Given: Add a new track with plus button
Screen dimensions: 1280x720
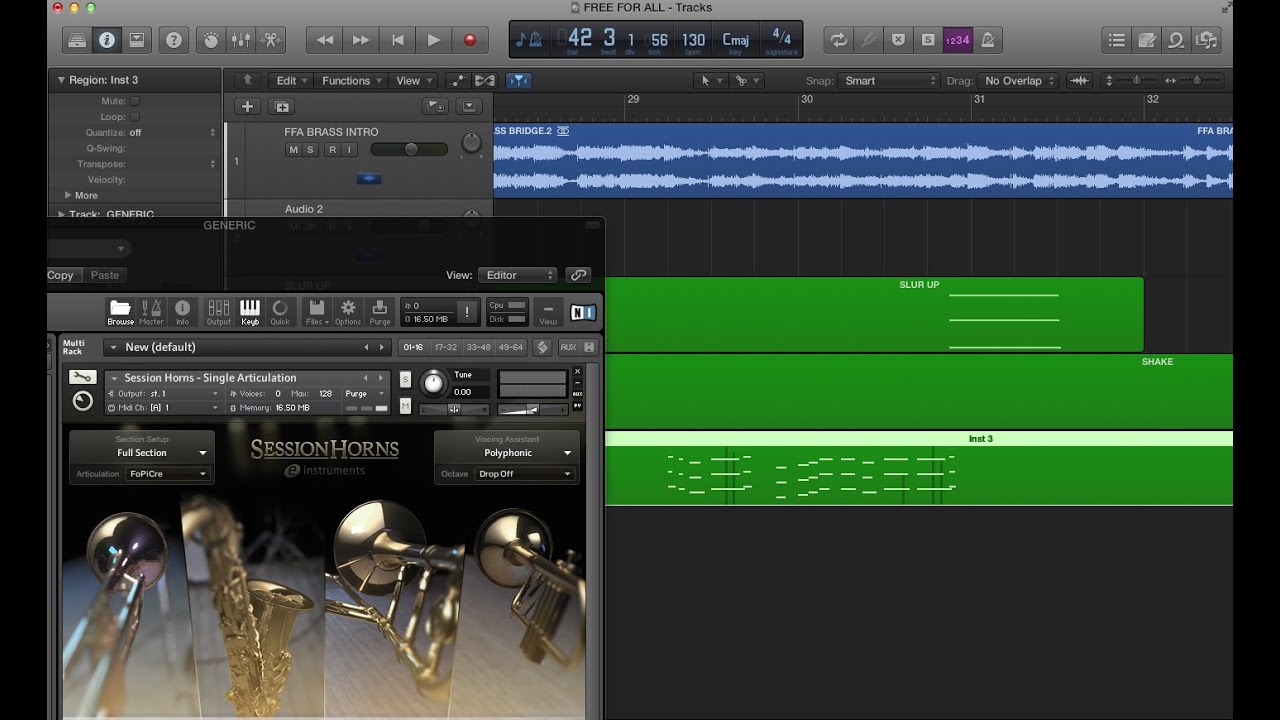Looking at the screenshot, I should click(x=247, y=106).
